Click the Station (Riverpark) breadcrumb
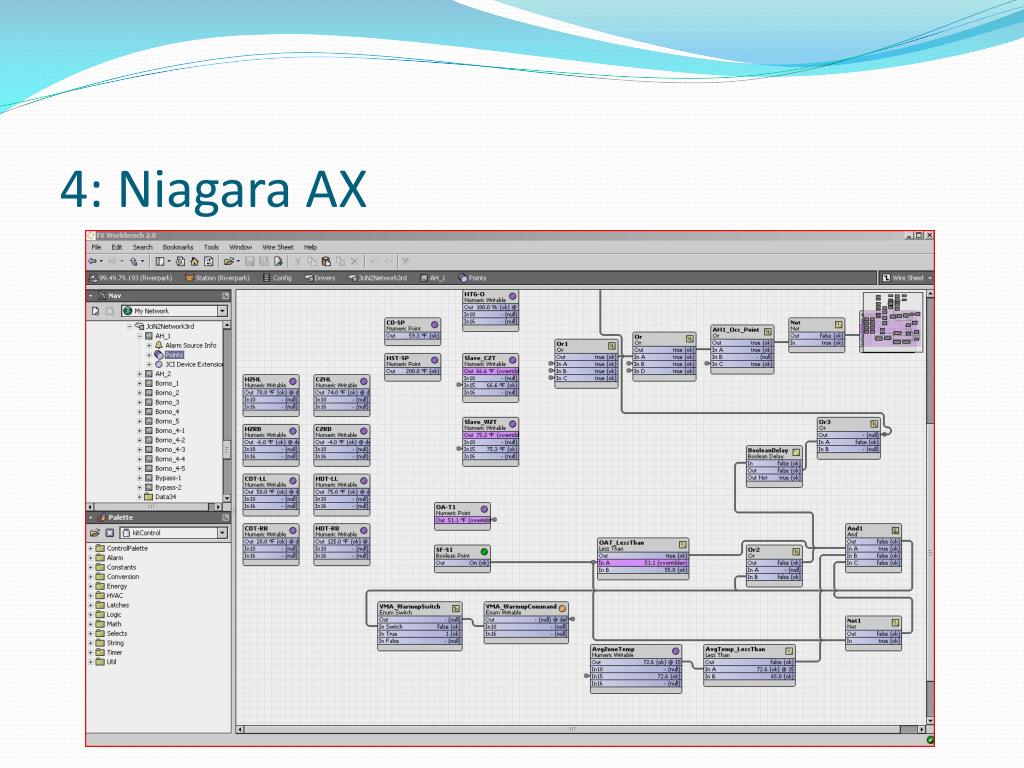This screenshot has height=768, width=1024. (217, 278)
